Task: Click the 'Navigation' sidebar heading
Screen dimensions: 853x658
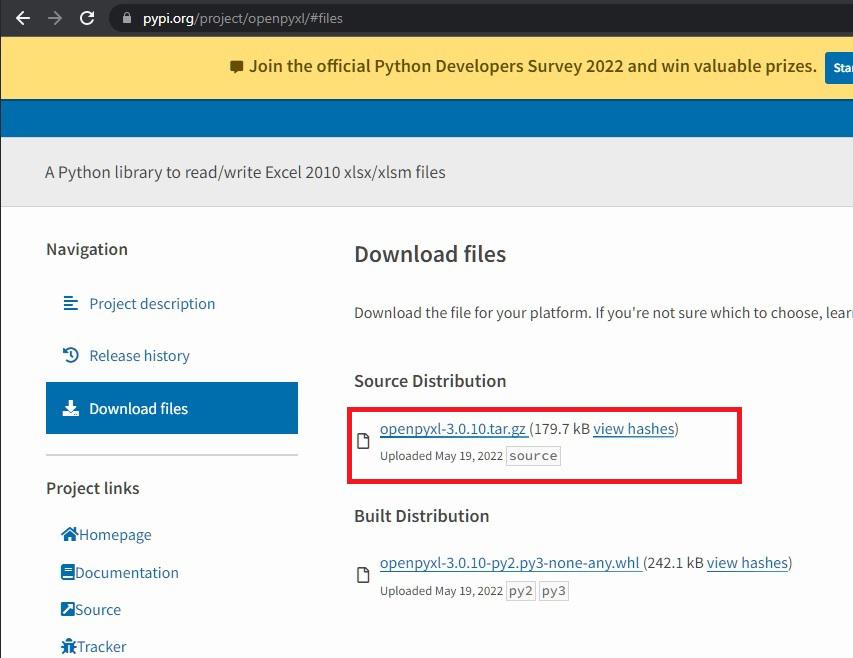Action: click(x=87, y=249)
